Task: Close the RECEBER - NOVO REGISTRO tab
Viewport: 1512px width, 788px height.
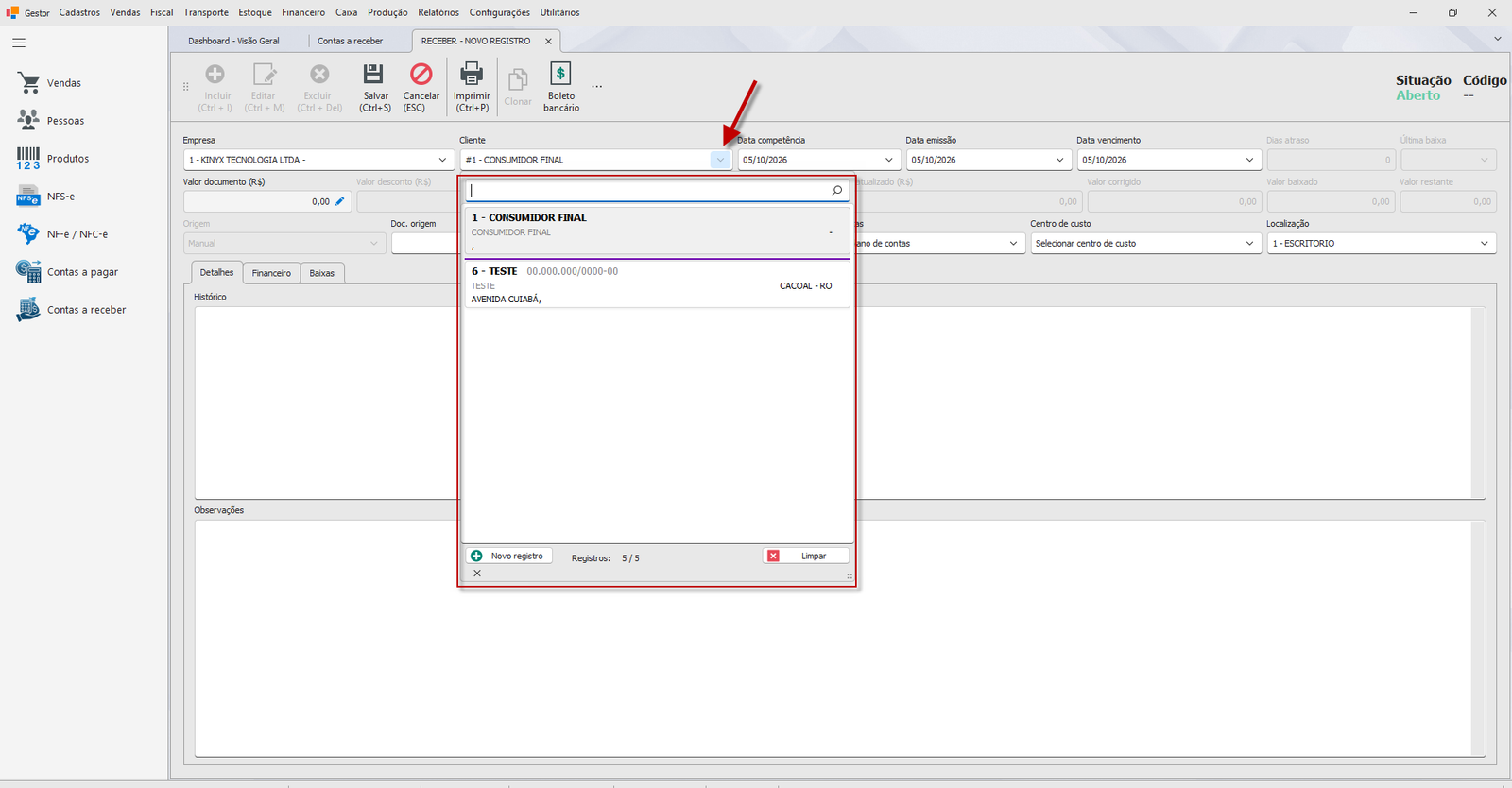Action: [548, 42]
